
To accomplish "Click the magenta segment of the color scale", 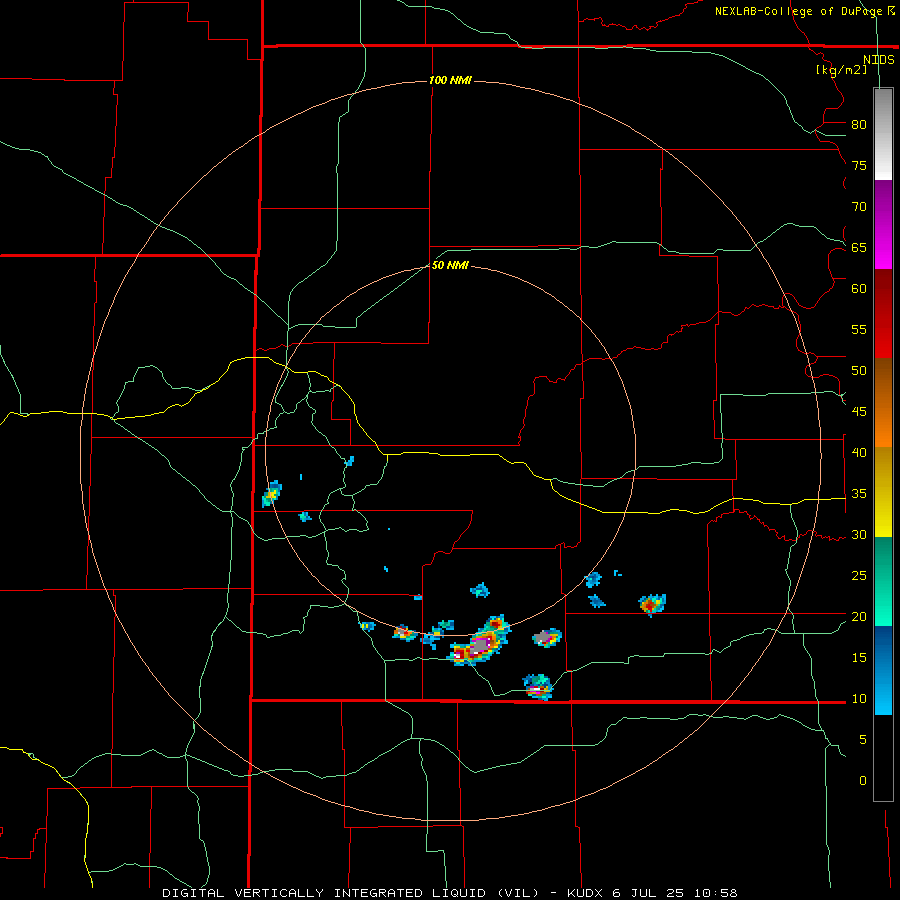I will [883, 224].
